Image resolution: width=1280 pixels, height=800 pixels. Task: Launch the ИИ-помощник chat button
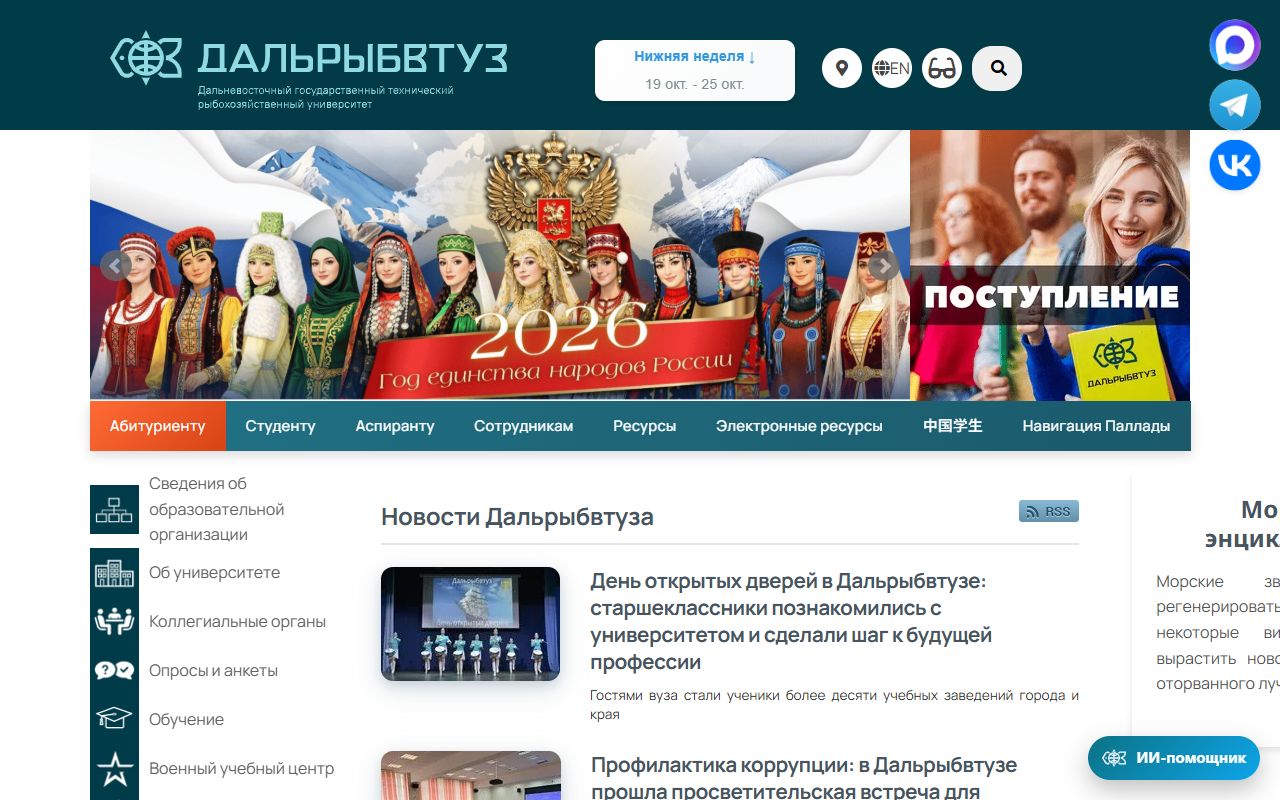tap(1174, 758)
